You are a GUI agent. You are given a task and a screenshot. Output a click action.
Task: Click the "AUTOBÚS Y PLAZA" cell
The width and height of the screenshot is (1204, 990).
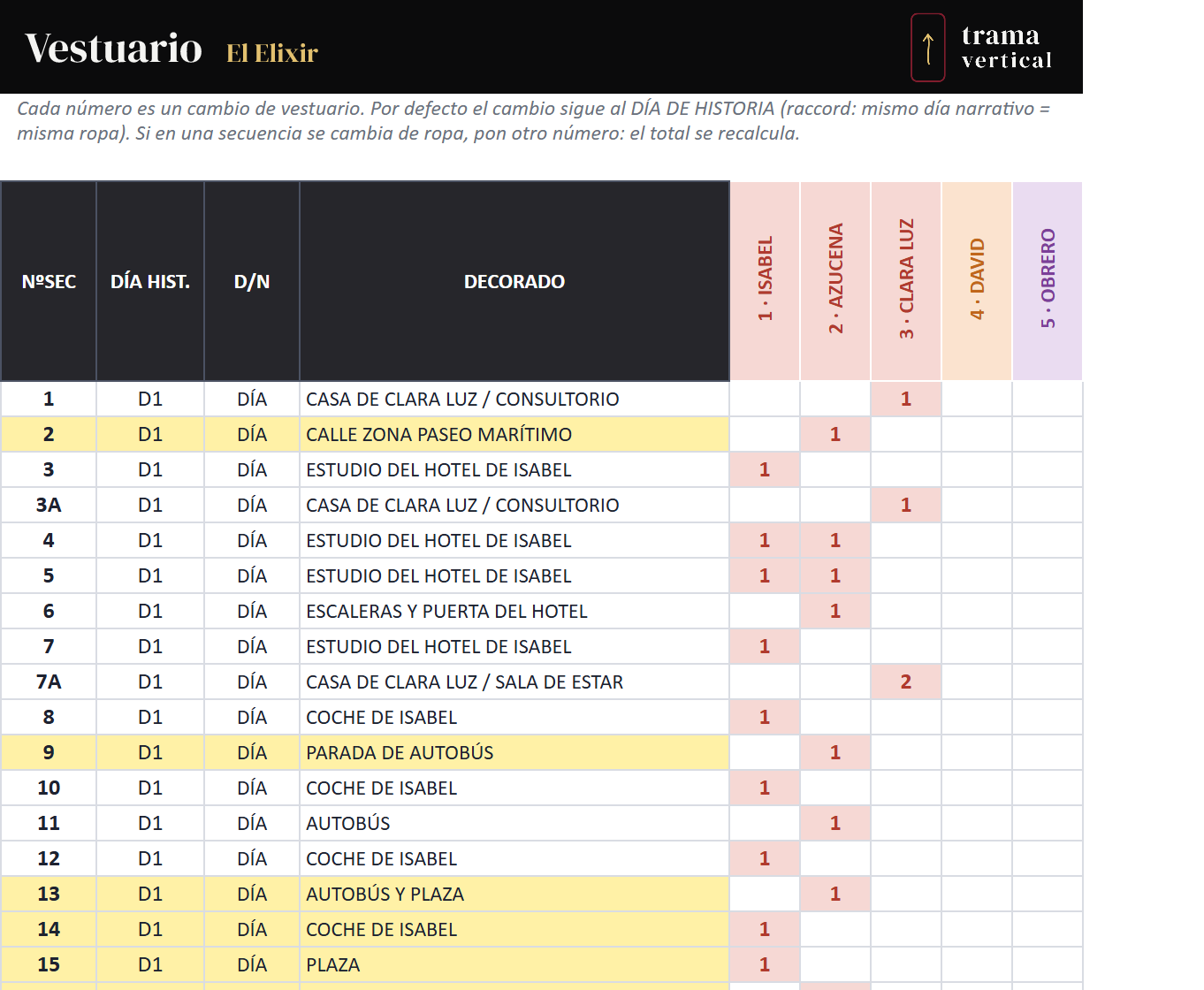click(514, 894)
